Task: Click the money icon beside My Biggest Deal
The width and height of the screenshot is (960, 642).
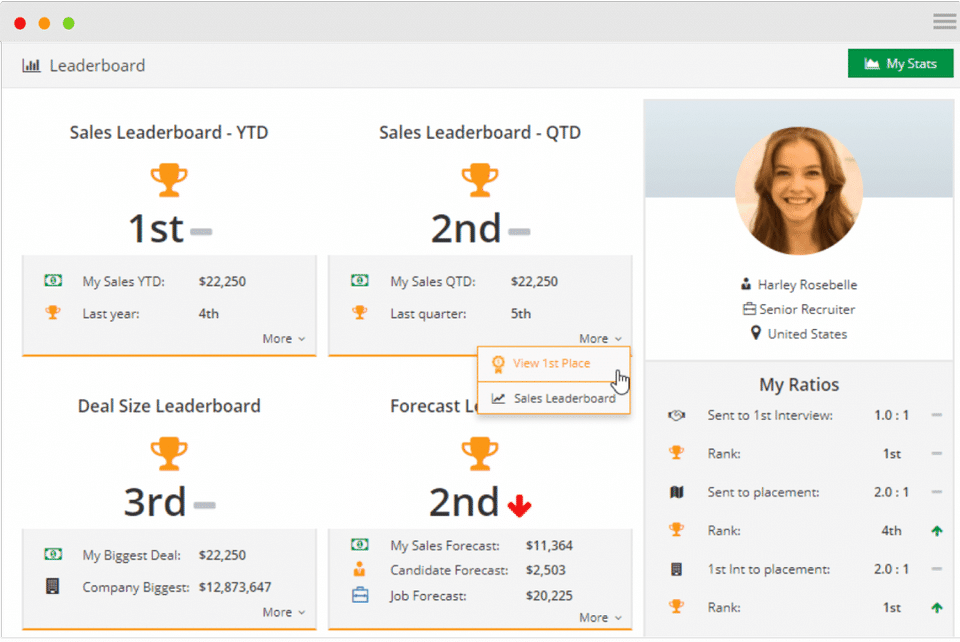Action: coord(53,554)
